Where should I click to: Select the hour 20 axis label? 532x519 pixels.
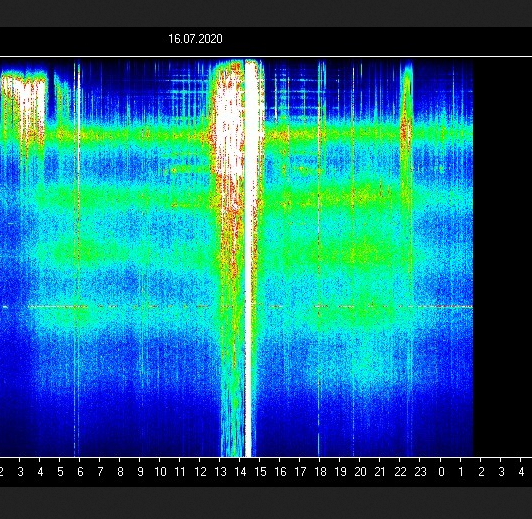pyautogui.click(x=360, y=472)
